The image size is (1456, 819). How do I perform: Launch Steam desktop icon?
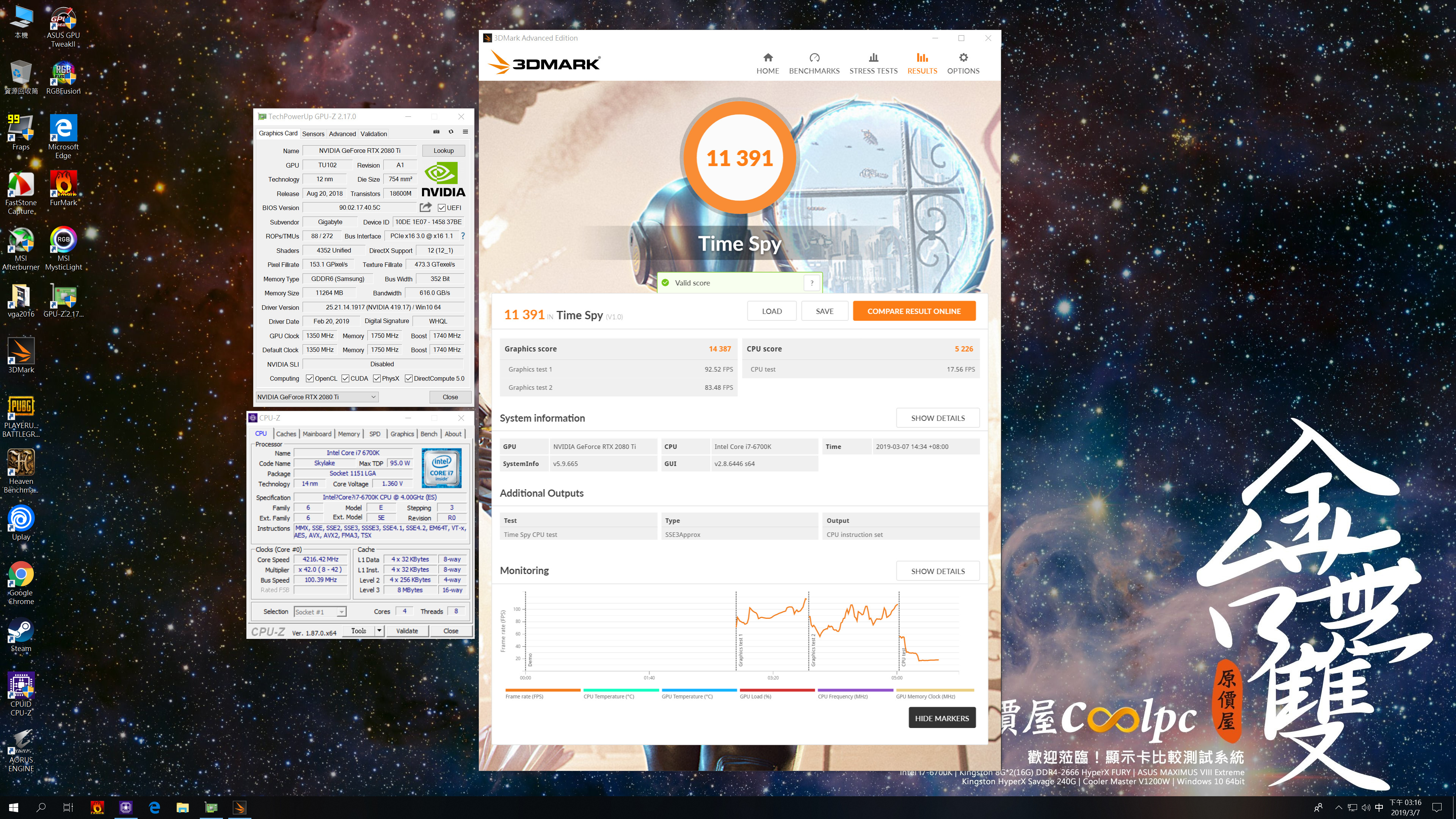click(21, 635)
